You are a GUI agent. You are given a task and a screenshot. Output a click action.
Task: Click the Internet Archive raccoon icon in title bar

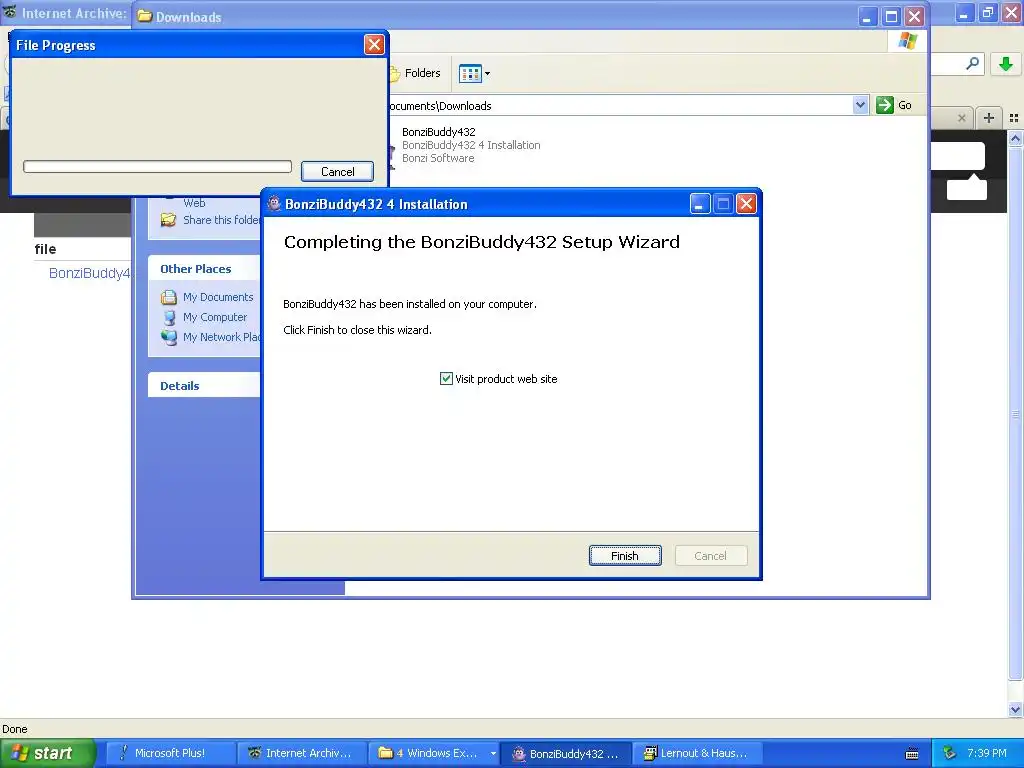point(9,11)
